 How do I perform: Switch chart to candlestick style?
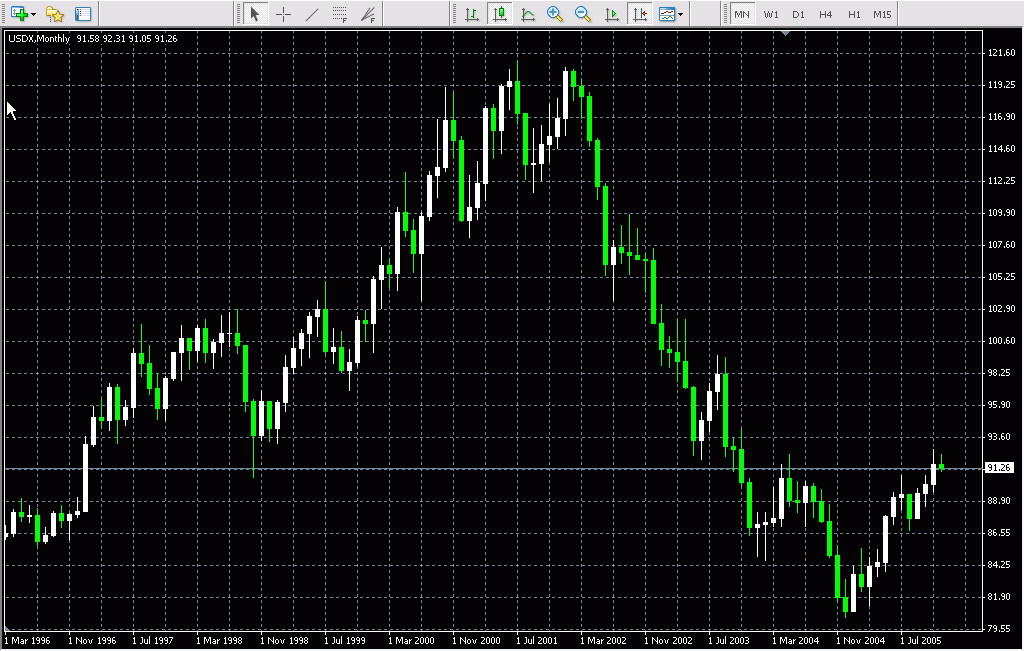(x=500, y=14)
